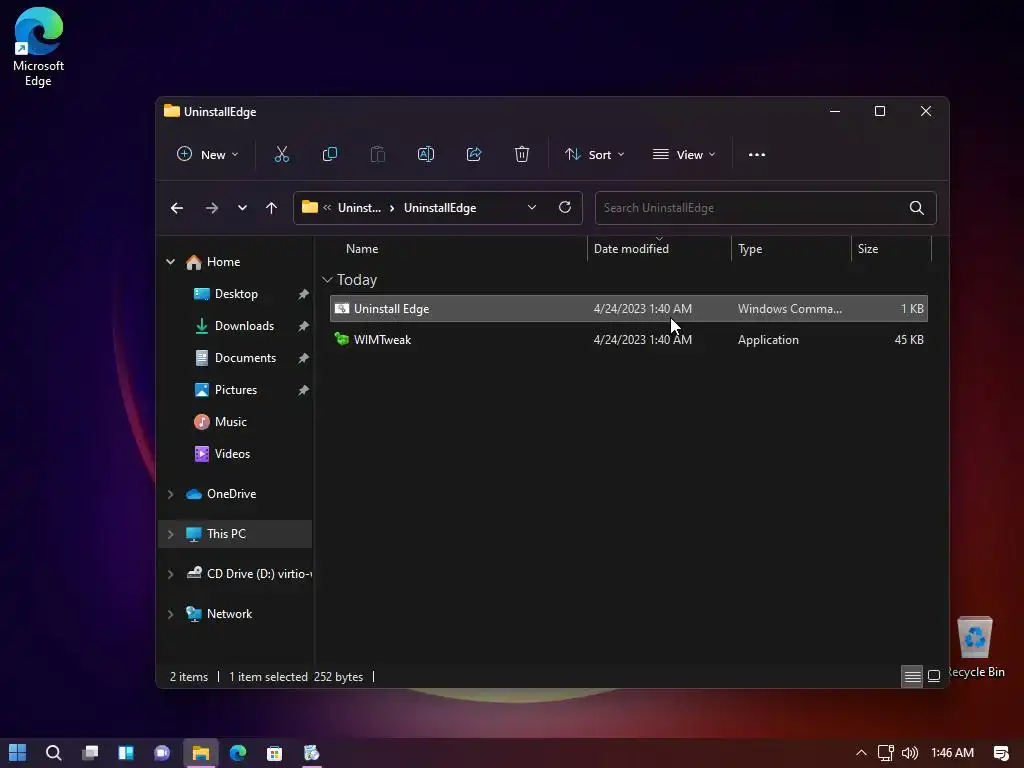Click the Copy icon in toolbar
Viewport: 1024px width, 768px height.
coord(330,155)
